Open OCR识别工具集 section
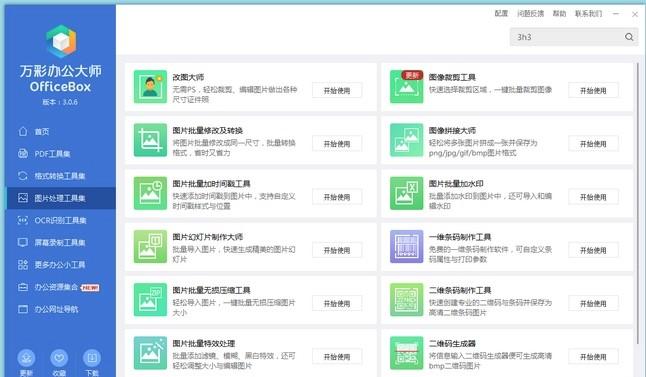 coord(61,220)
